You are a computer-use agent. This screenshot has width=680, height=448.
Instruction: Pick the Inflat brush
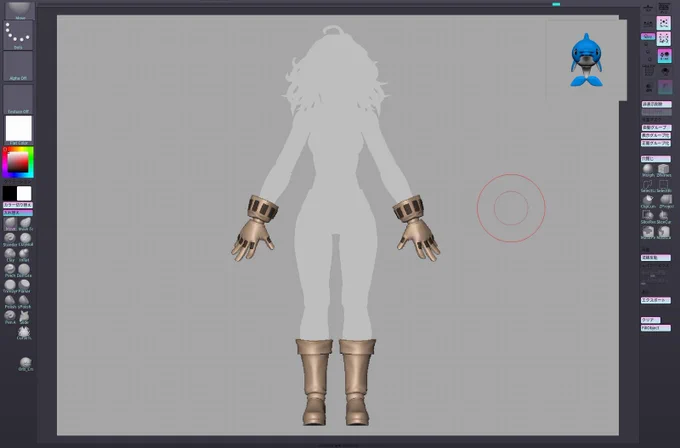pos(25,254)
